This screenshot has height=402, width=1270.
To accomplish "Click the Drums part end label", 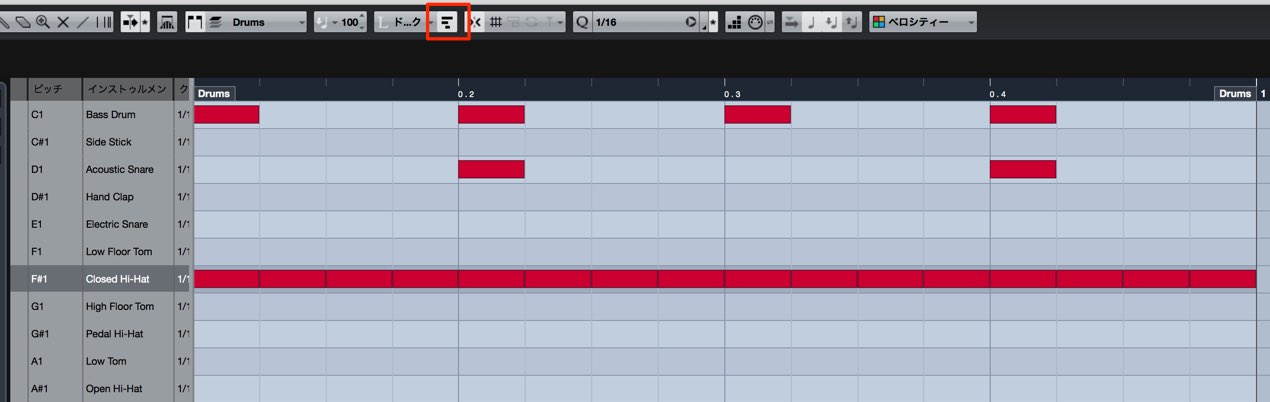I will [x=1235, y=93].
